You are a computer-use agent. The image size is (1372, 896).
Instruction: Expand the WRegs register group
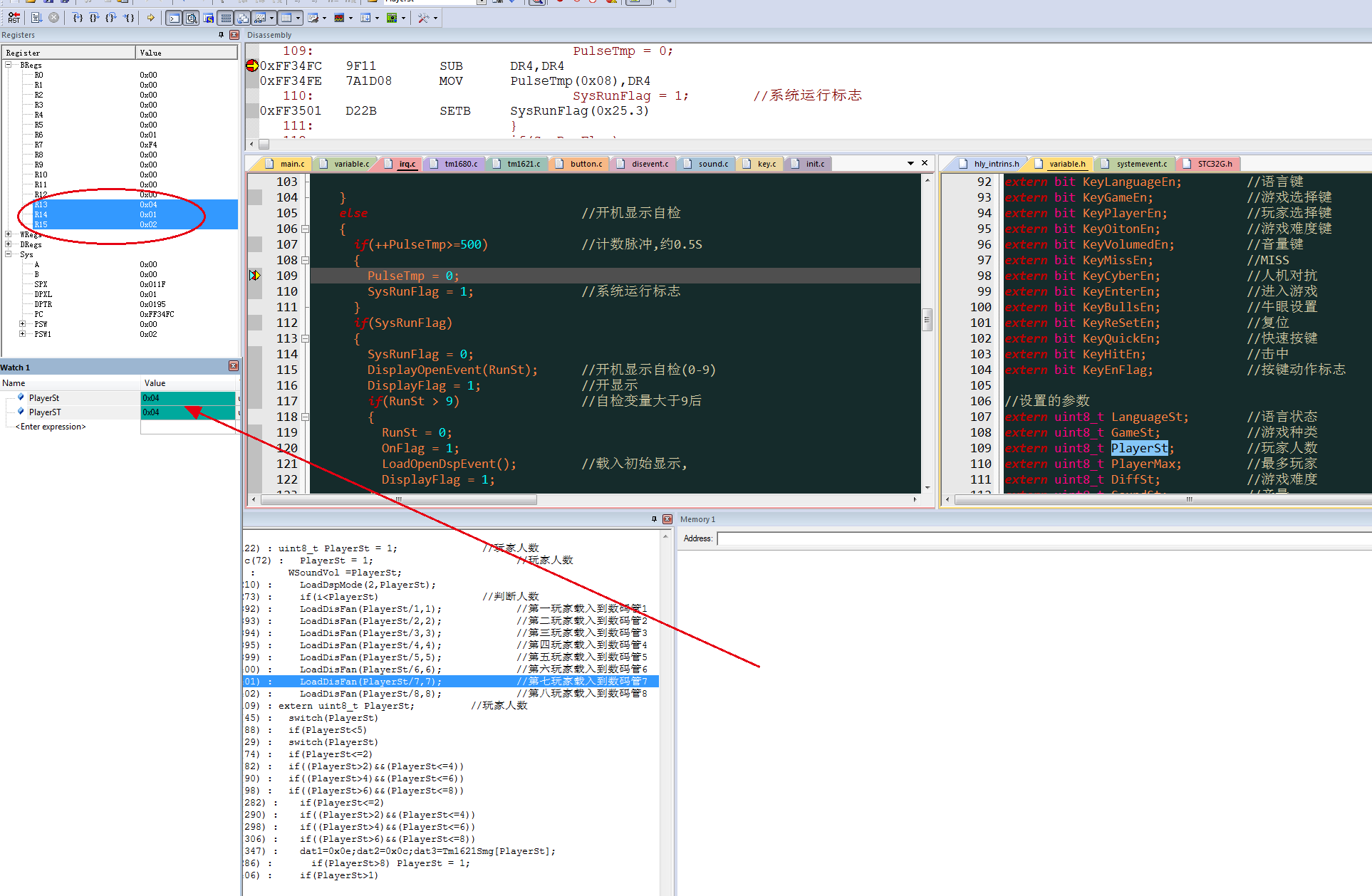[9, 234]
